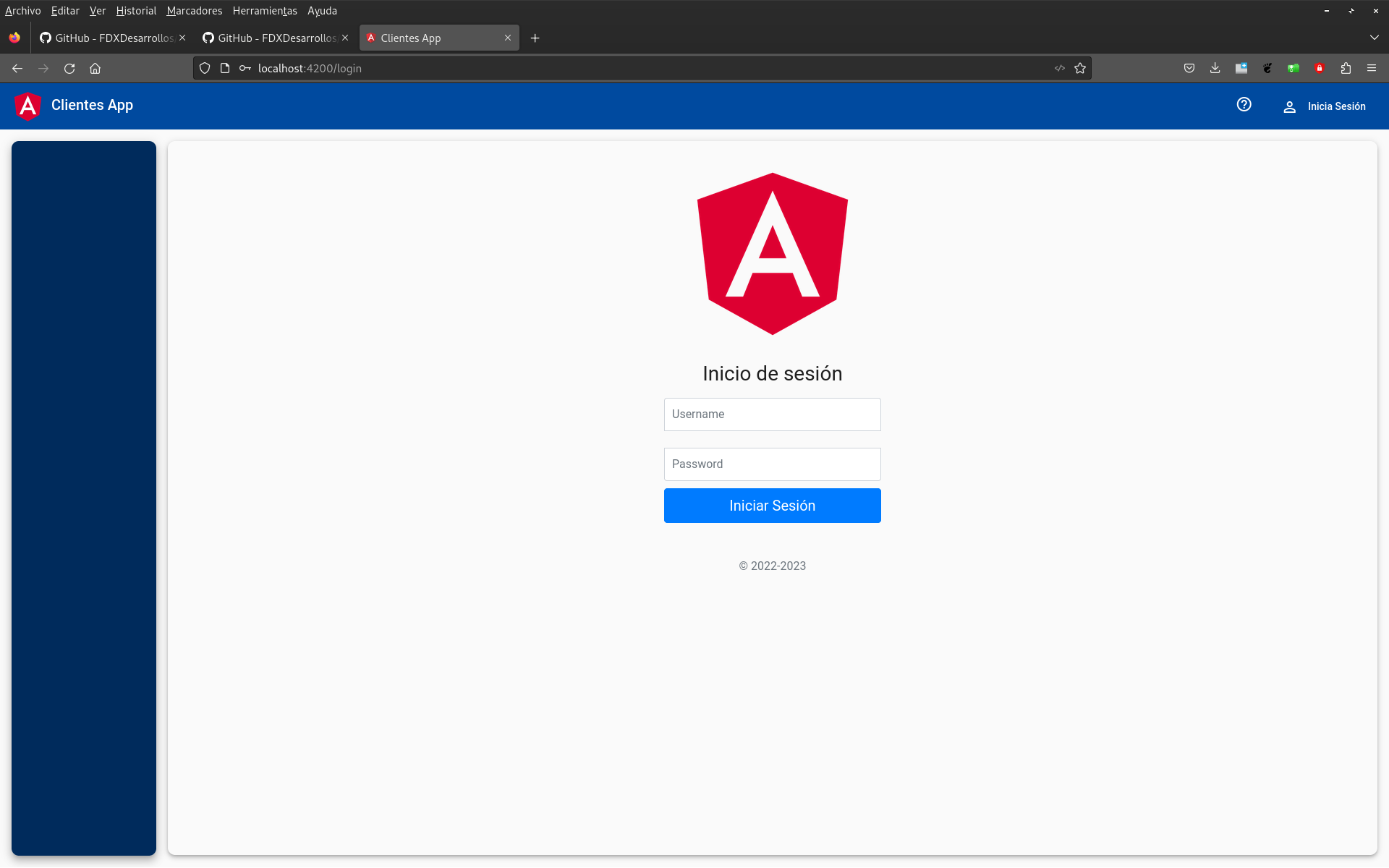Click the Inicia Sesión header link
This screenshot has width=1389, height=868.
point(1336,106)
